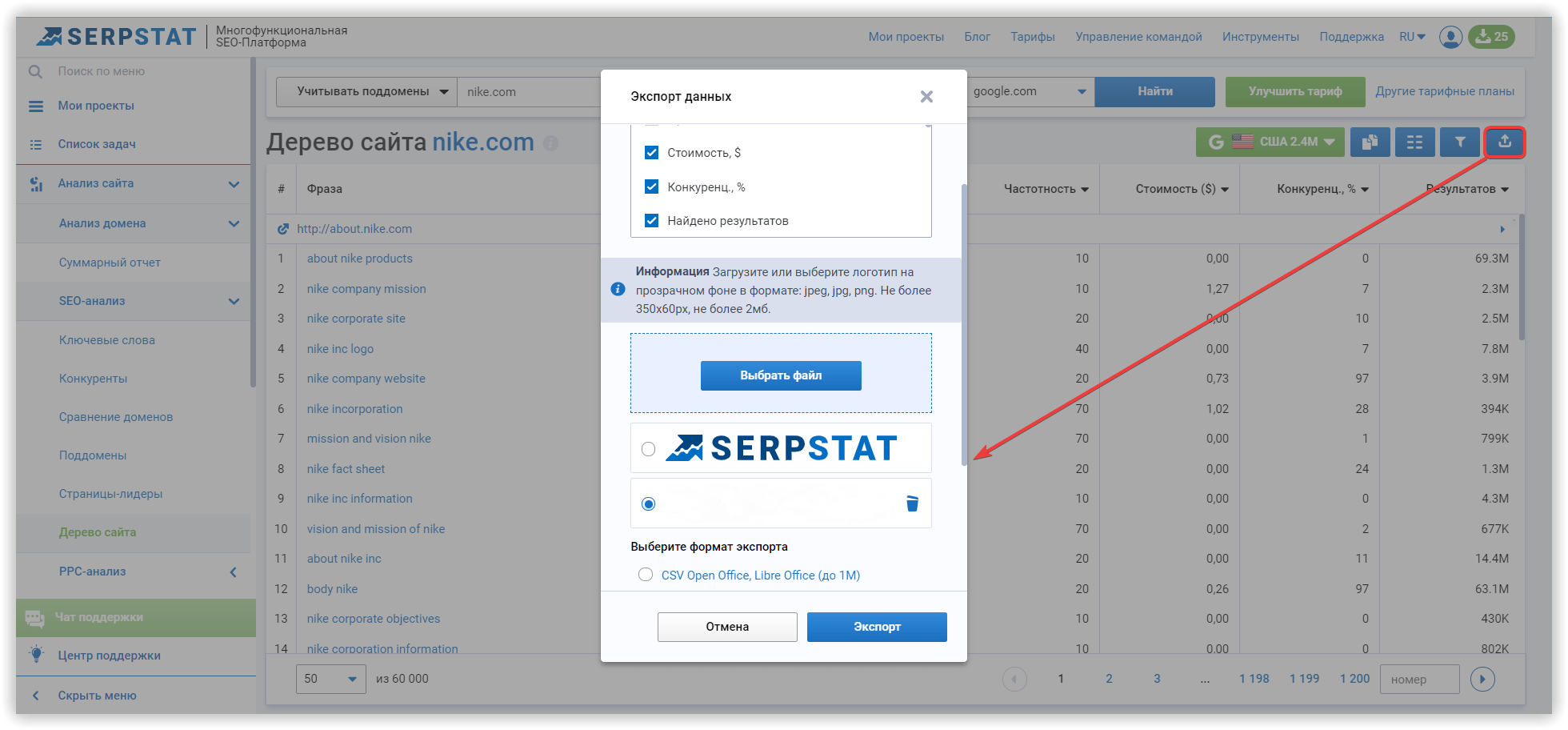Screen dimensions: 1568x730
Task: Collapse the SEO-анализ section
Action: click(234, 301)
